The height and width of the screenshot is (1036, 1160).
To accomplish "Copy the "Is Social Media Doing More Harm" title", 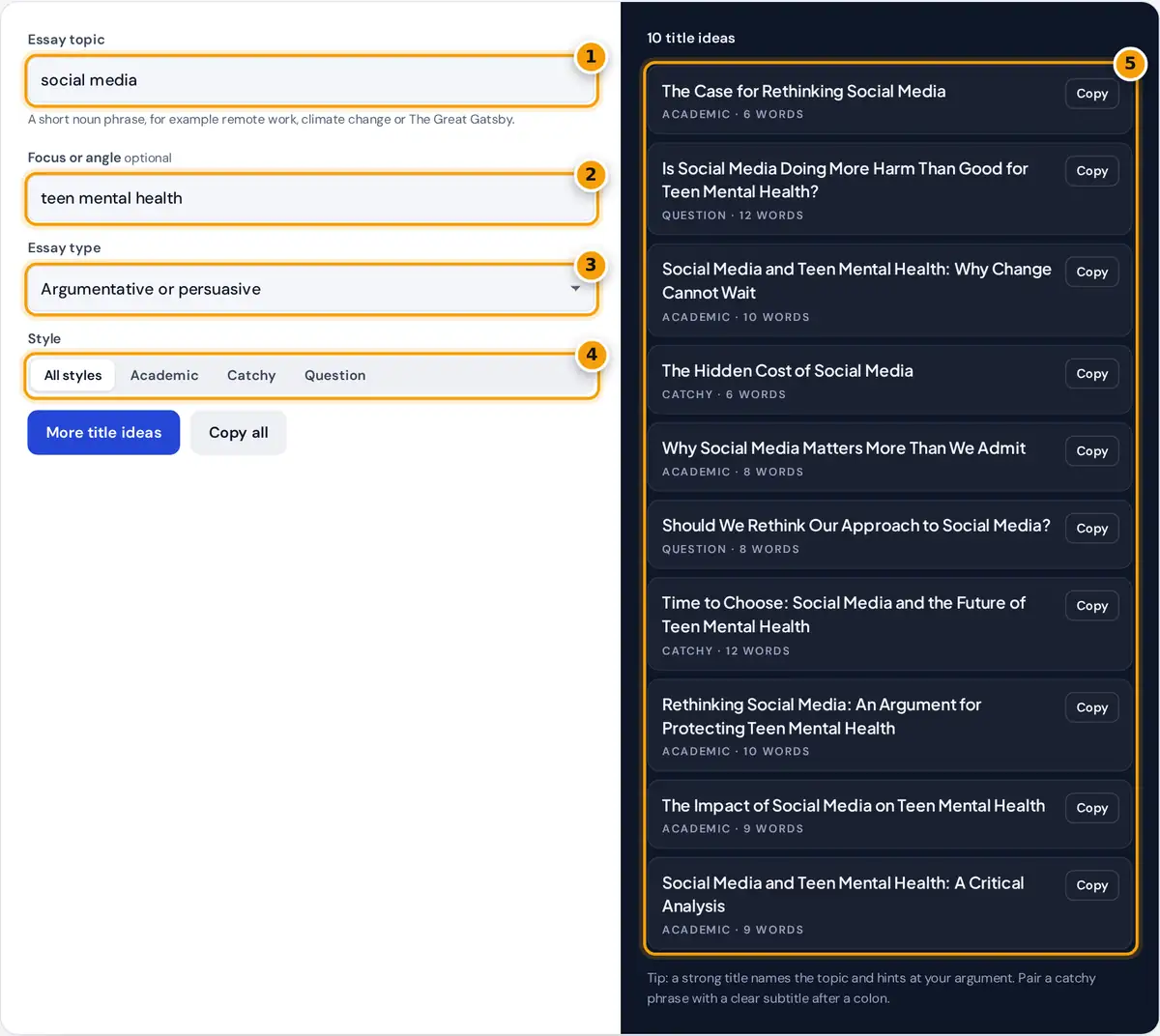I will [1092, 171].
